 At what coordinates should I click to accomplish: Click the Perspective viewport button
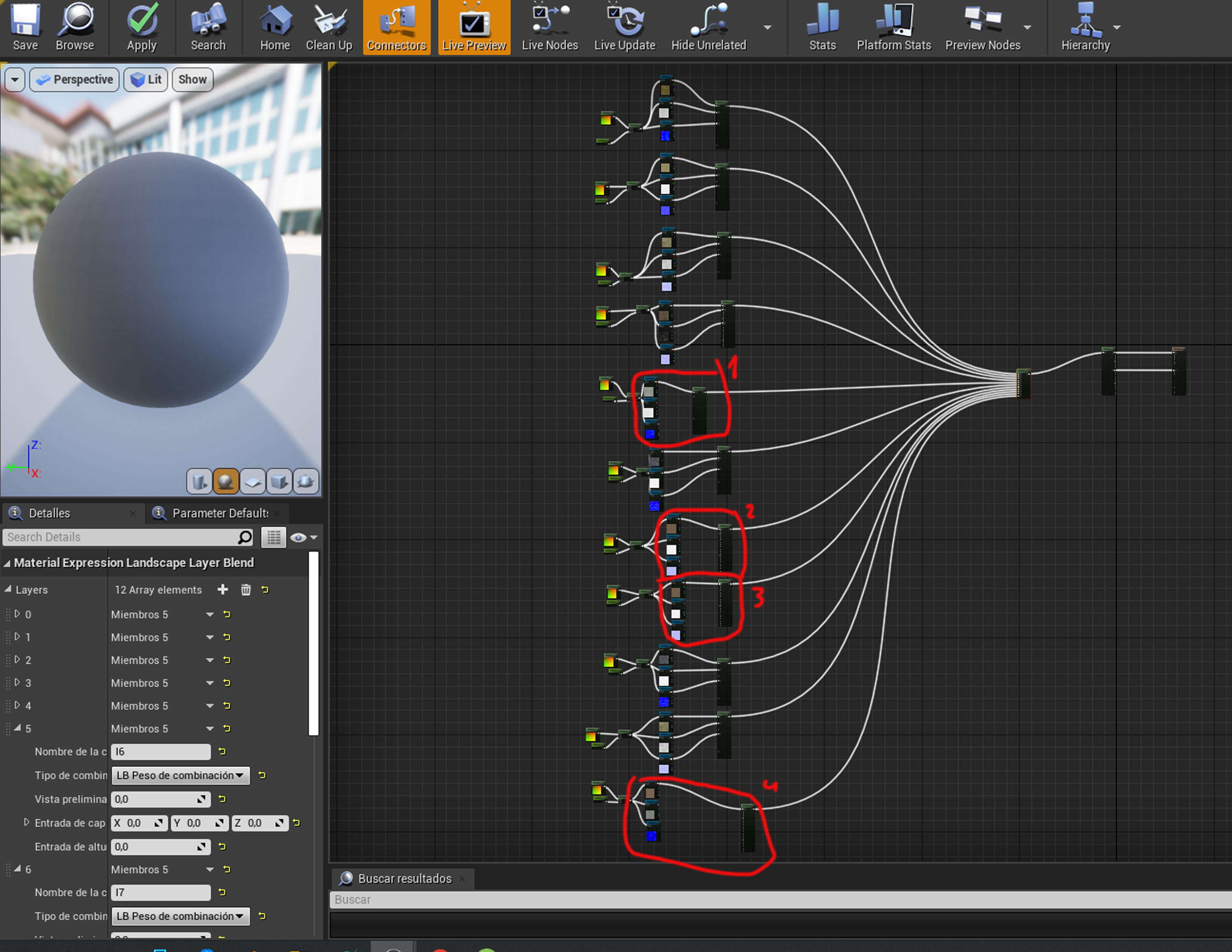click(74, 80)
